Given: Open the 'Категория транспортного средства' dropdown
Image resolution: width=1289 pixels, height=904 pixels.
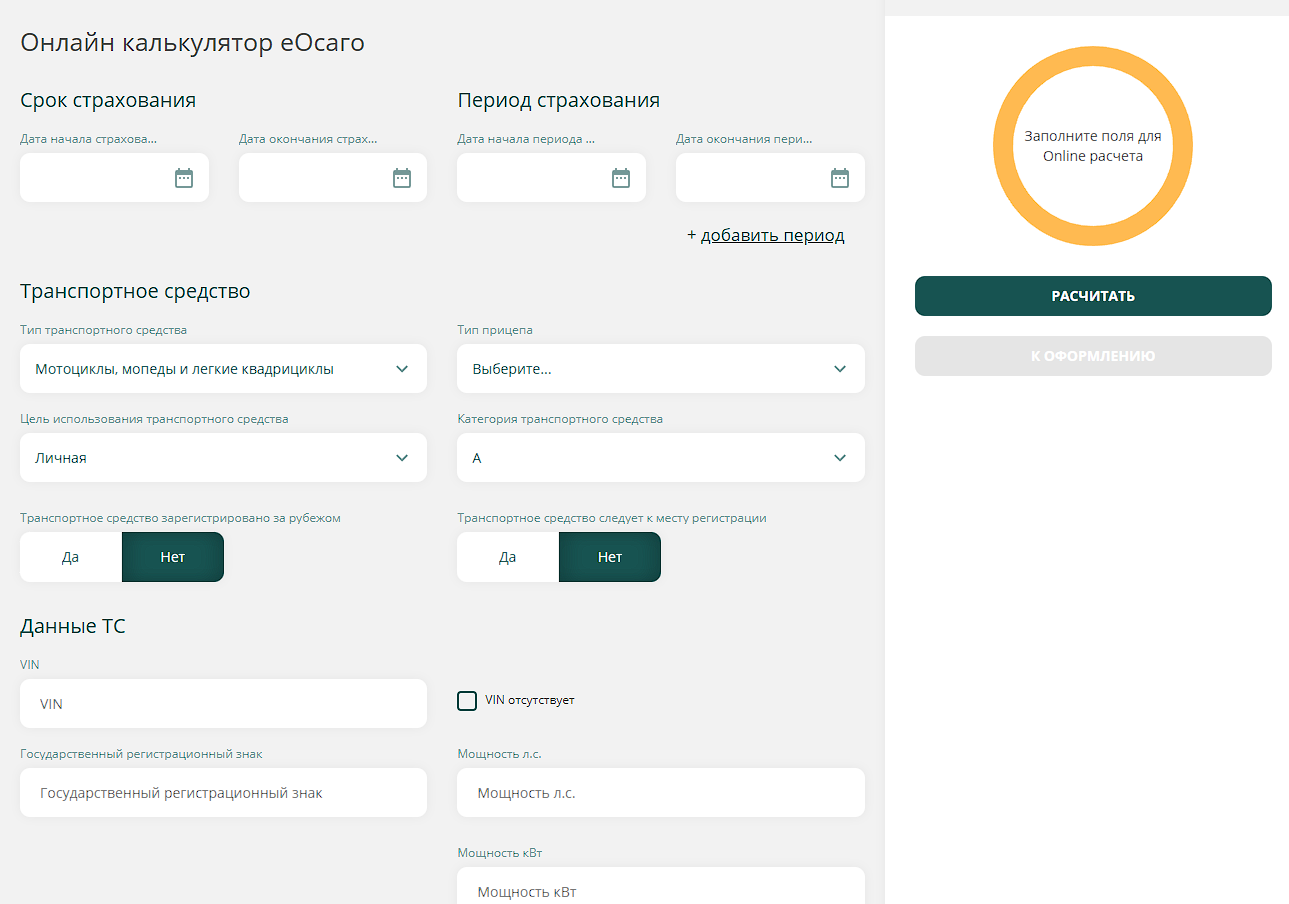Looking at the screenshot, I should click(x=661, y=458).
